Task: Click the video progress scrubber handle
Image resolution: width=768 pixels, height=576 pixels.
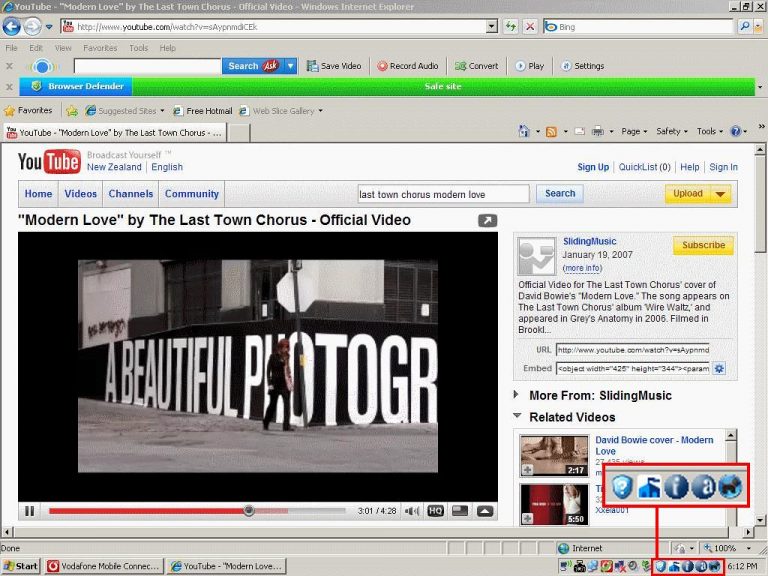Action: tap(249, 511)
